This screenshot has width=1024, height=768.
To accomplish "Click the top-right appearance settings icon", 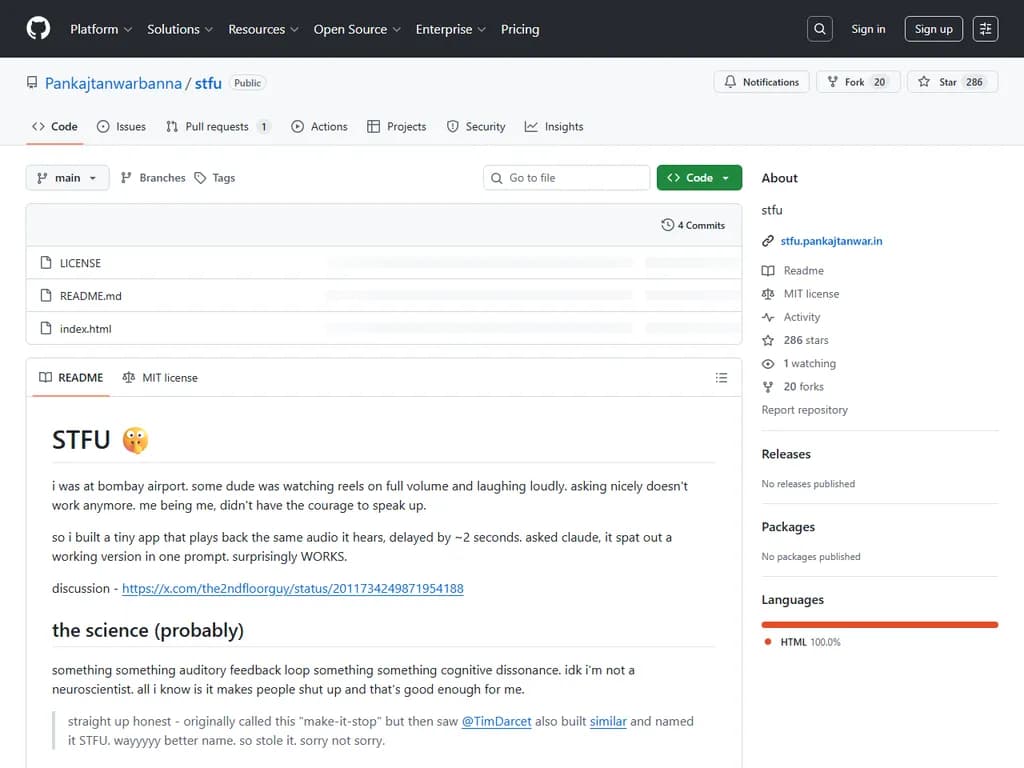I will point(985,29).
